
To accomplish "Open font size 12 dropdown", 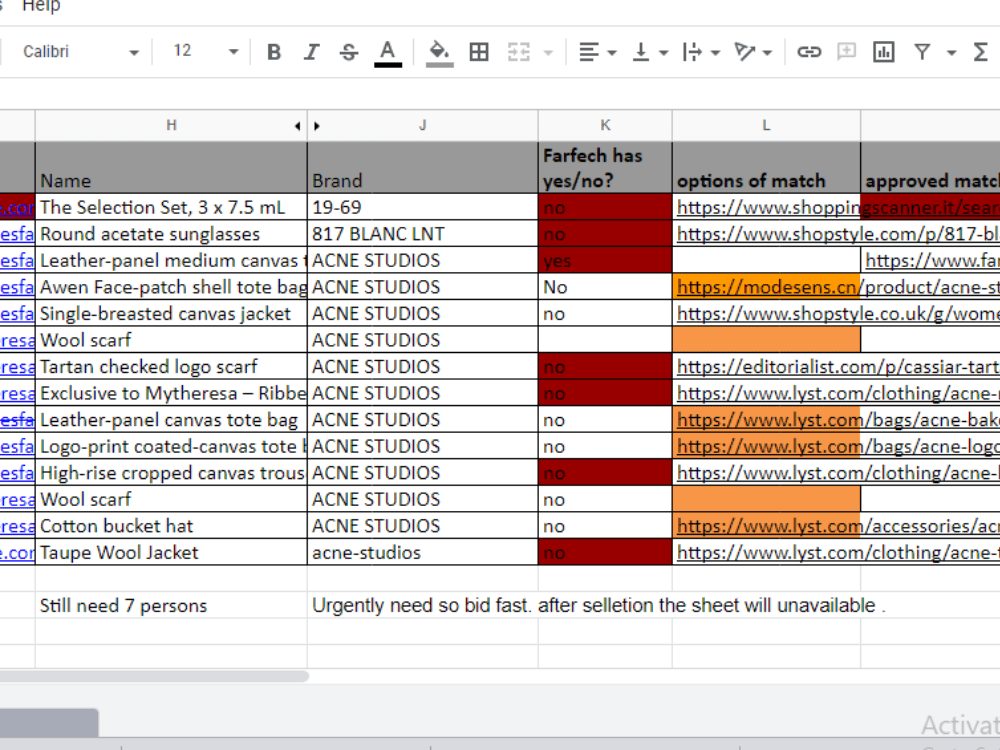I will (x=205, y=51).
